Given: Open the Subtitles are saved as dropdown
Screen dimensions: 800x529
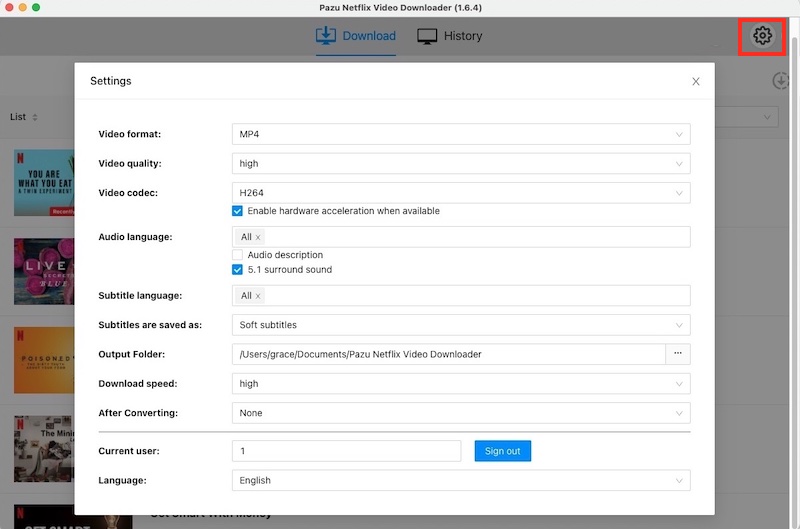Looking at the screenshot, I should (461, 325).
